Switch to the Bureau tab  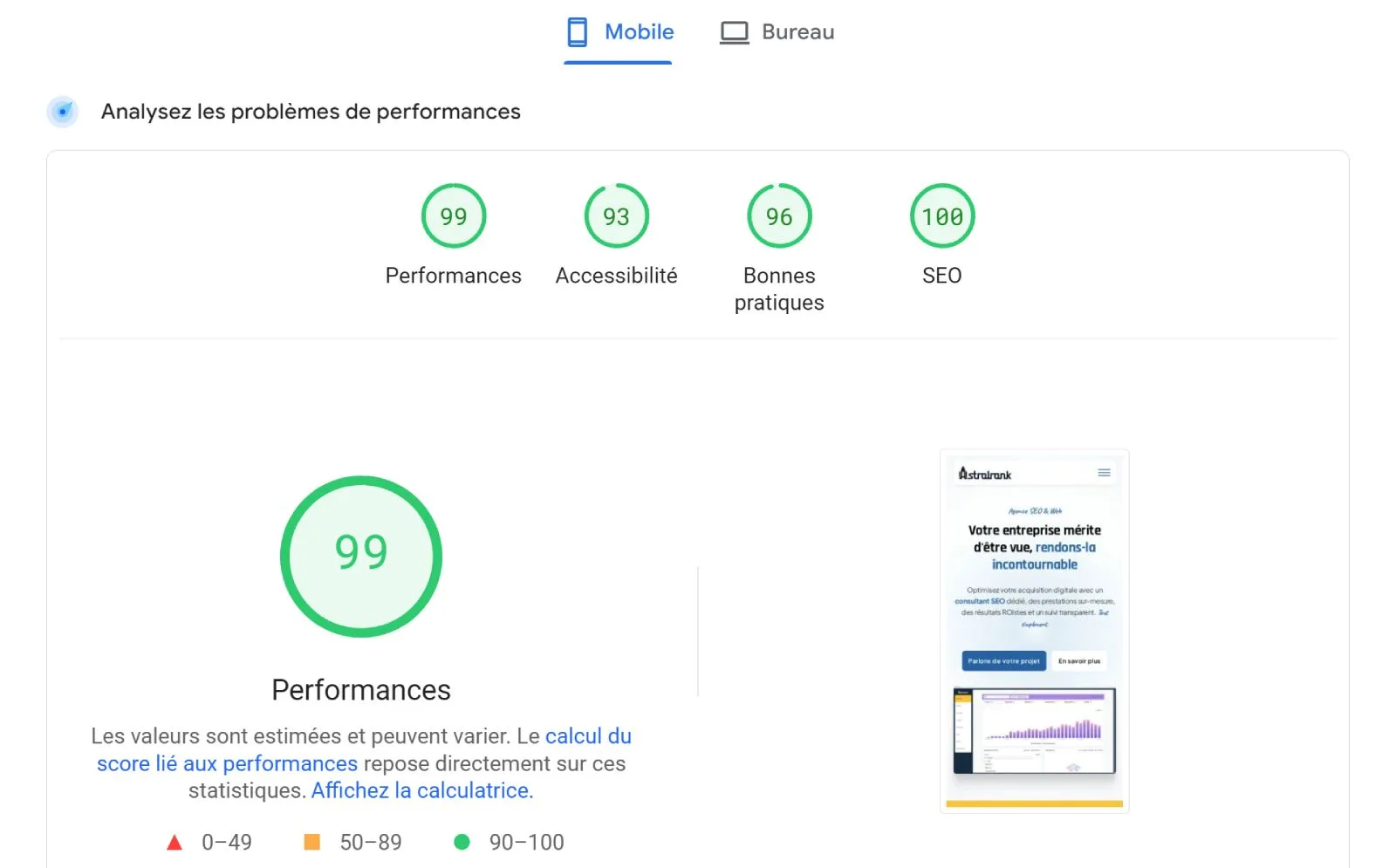pos(777,31)
